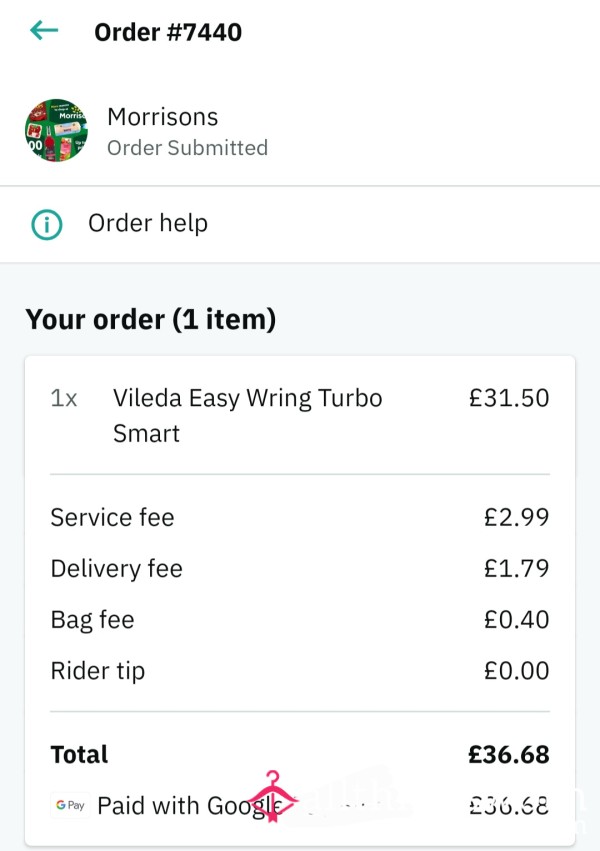Open the Morrisons store logo
600x851 pixels.
point(56,130)
